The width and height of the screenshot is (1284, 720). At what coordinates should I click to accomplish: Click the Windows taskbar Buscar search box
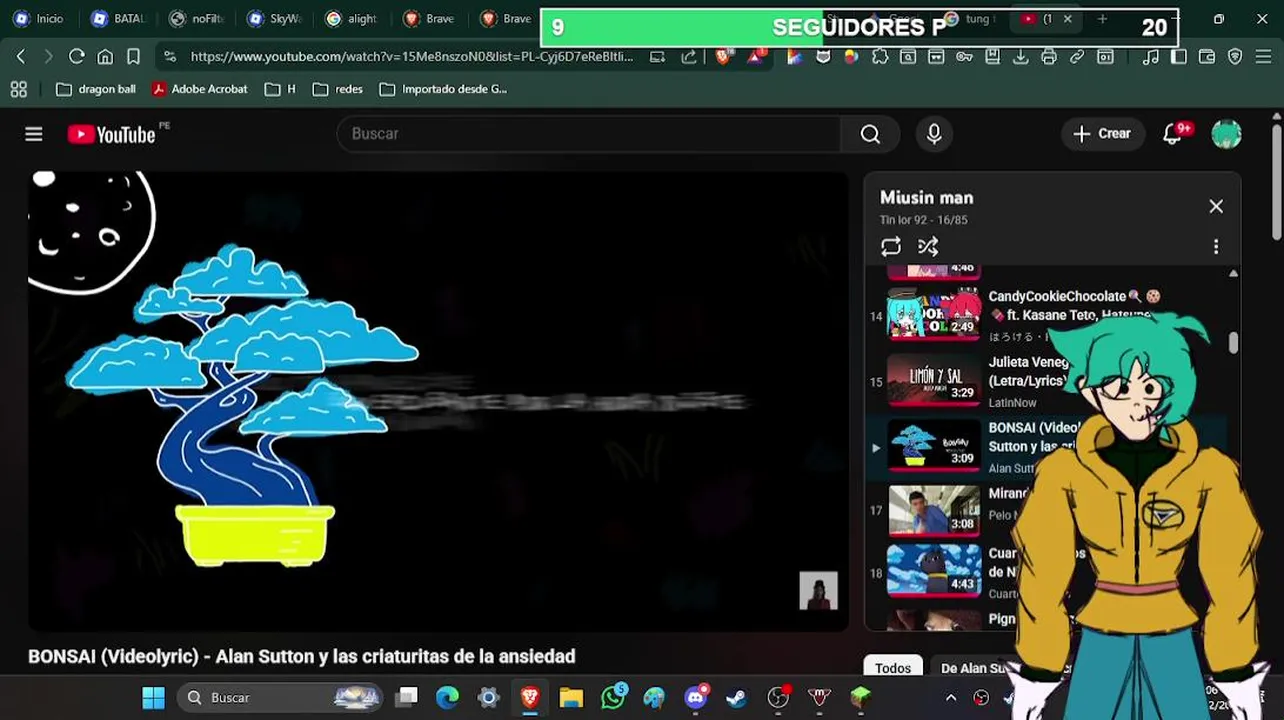pyautogui.click(x=281, y=698)
